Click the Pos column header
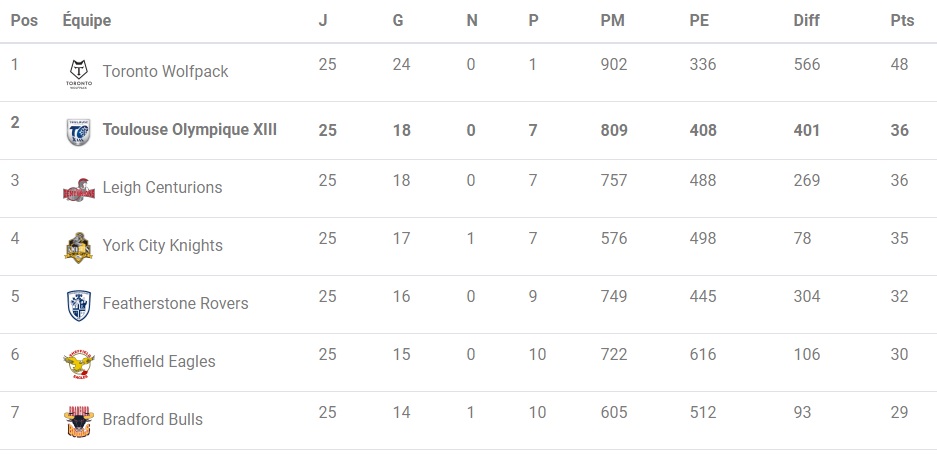Viewport: 937px width, 454px height. pyautogui.click(x=24, y=21)
